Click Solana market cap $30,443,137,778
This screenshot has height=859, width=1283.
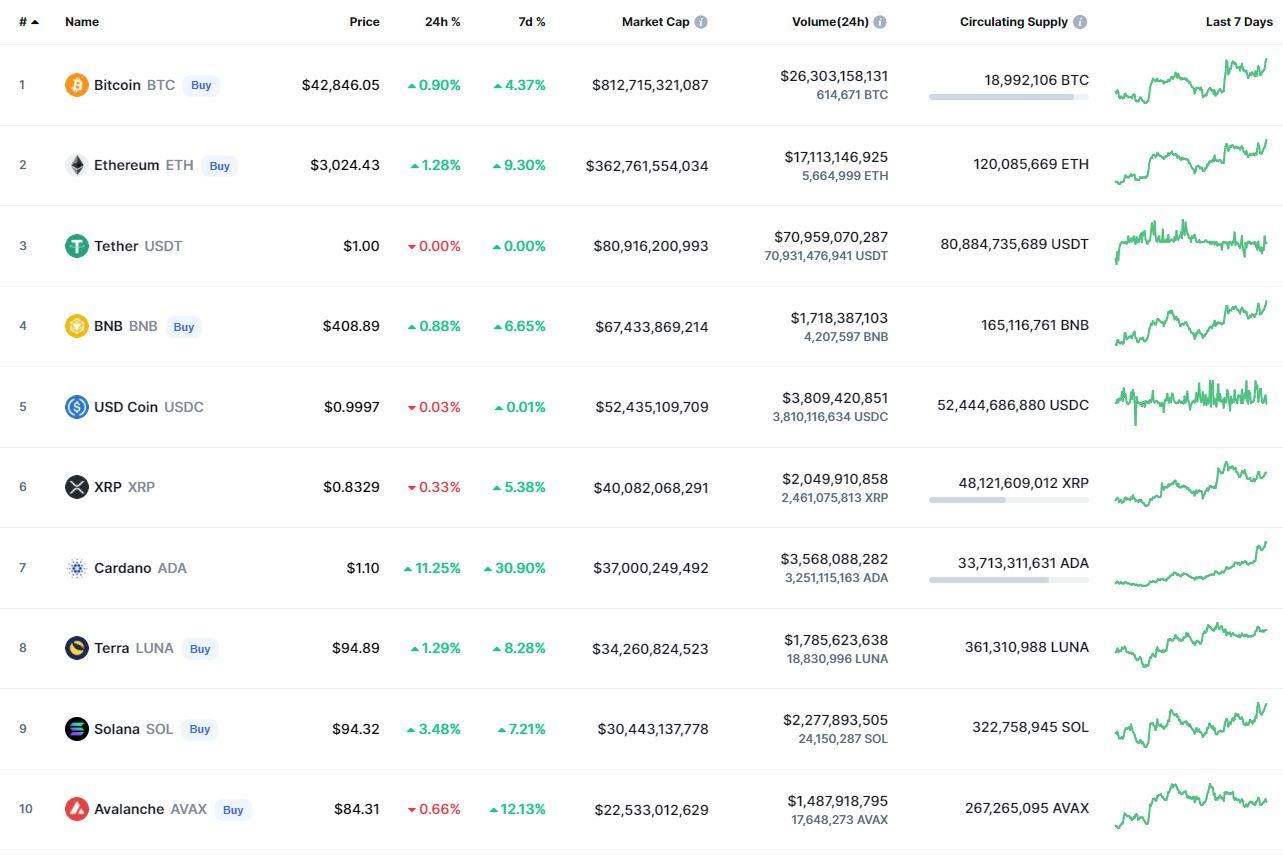[x=653, y=729]
